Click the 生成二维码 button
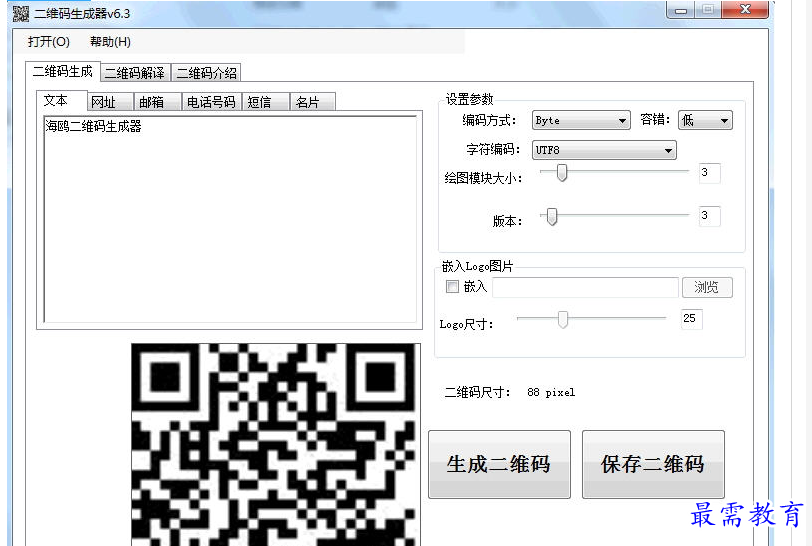 tap(499, 464)
